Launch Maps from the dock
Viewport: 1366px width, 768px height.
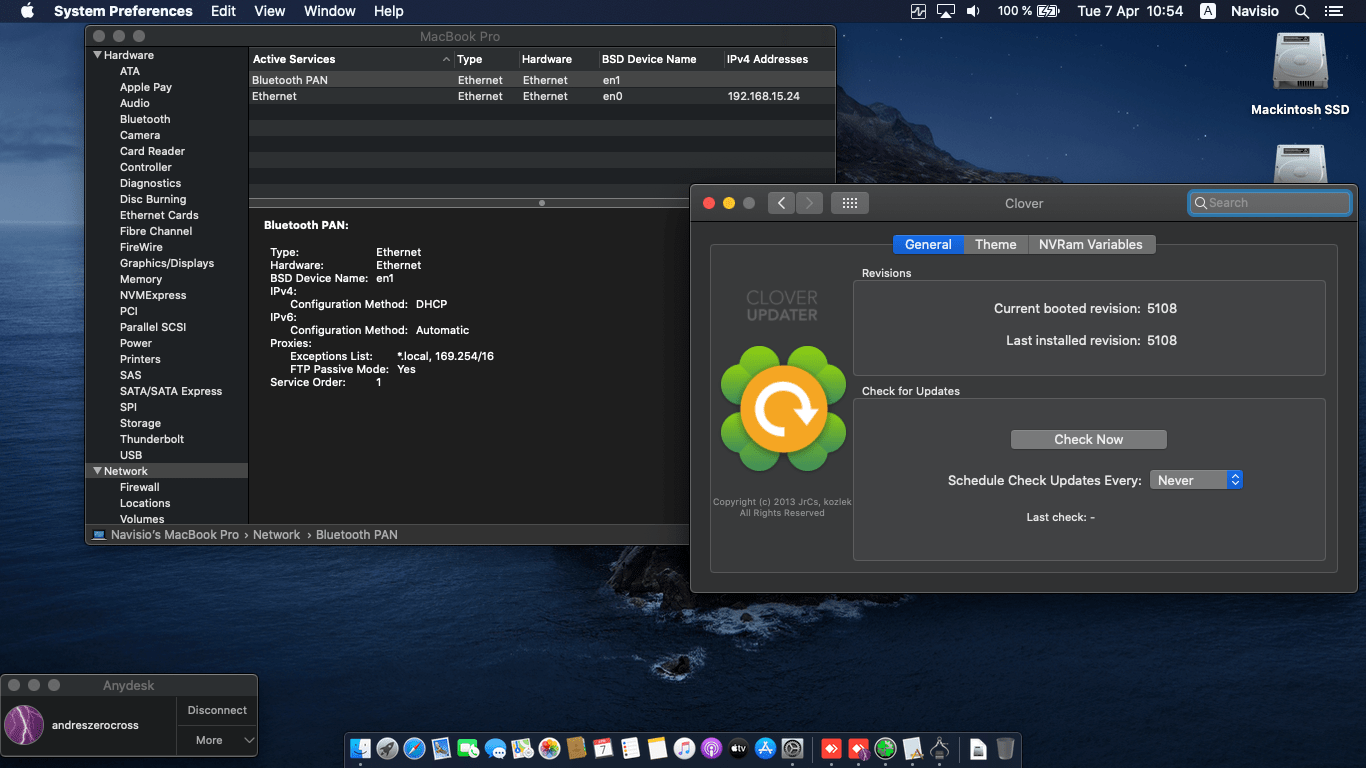pos(522,748)
